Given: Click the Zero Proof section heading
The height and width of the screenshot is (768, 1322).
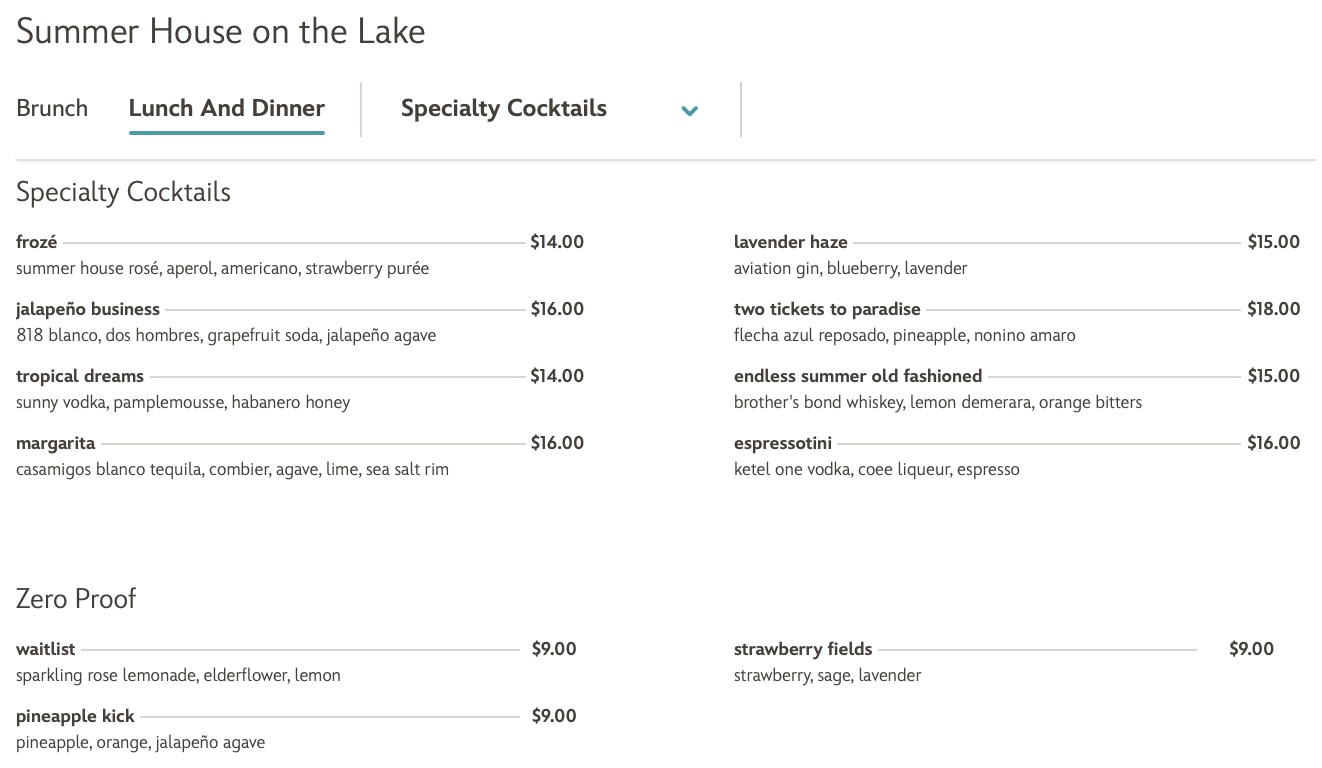Looking at the screenshot, I should pos(76,597).
